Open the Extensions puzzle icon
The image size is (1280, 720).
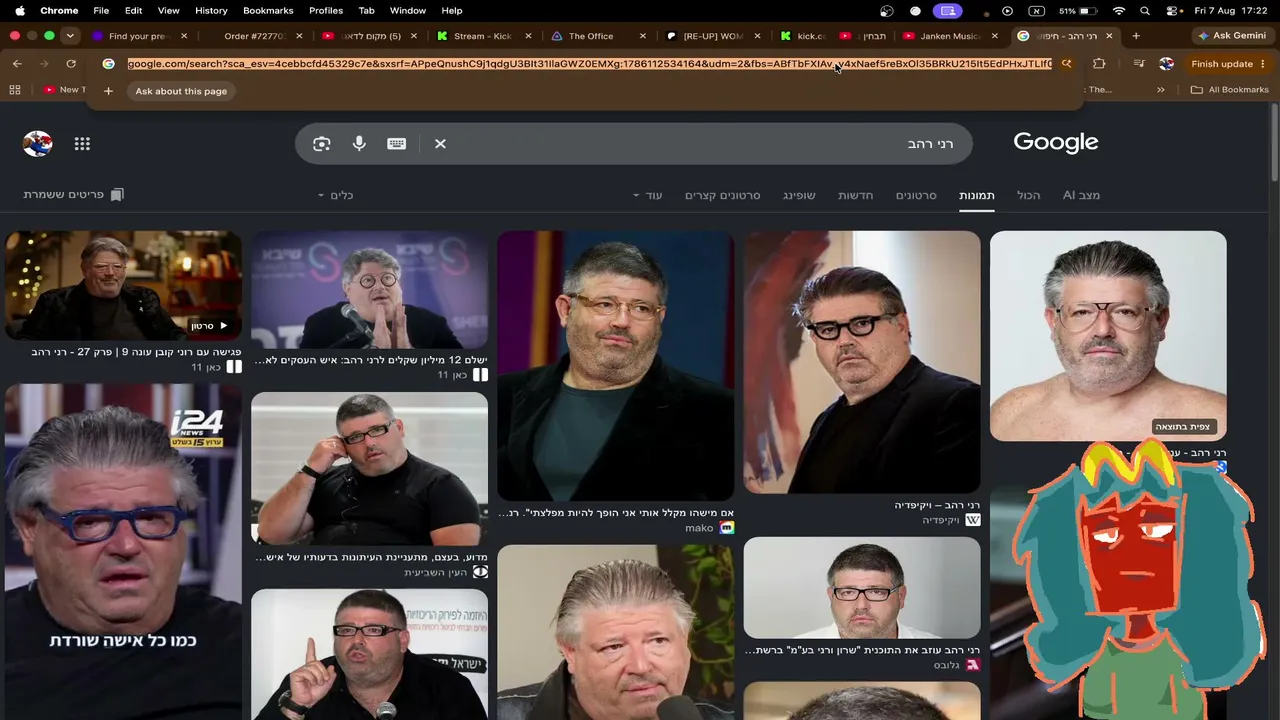[x=1099, y=64]
